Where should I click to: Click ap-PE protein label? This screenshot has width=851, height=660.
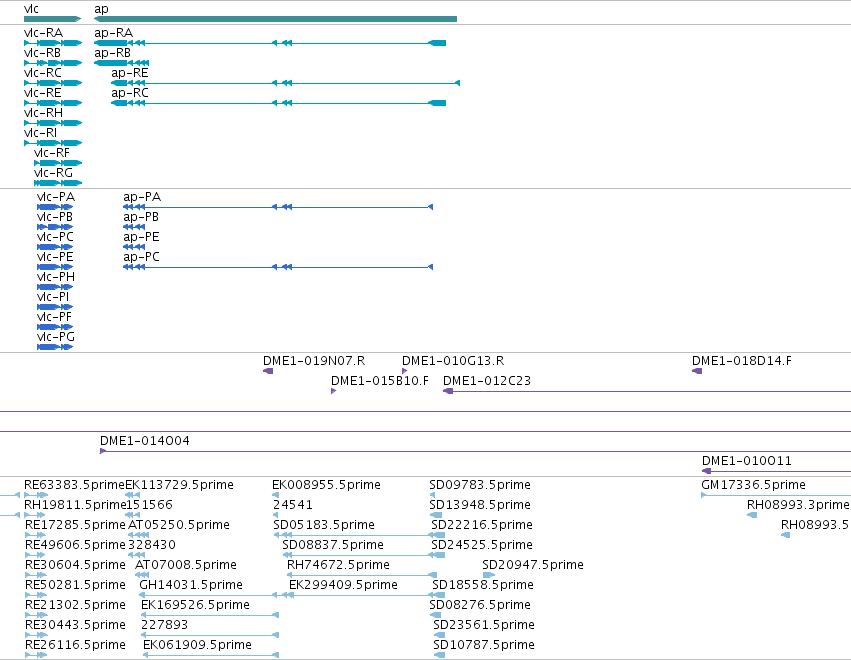pyautogui.click(x=141, y=237)
